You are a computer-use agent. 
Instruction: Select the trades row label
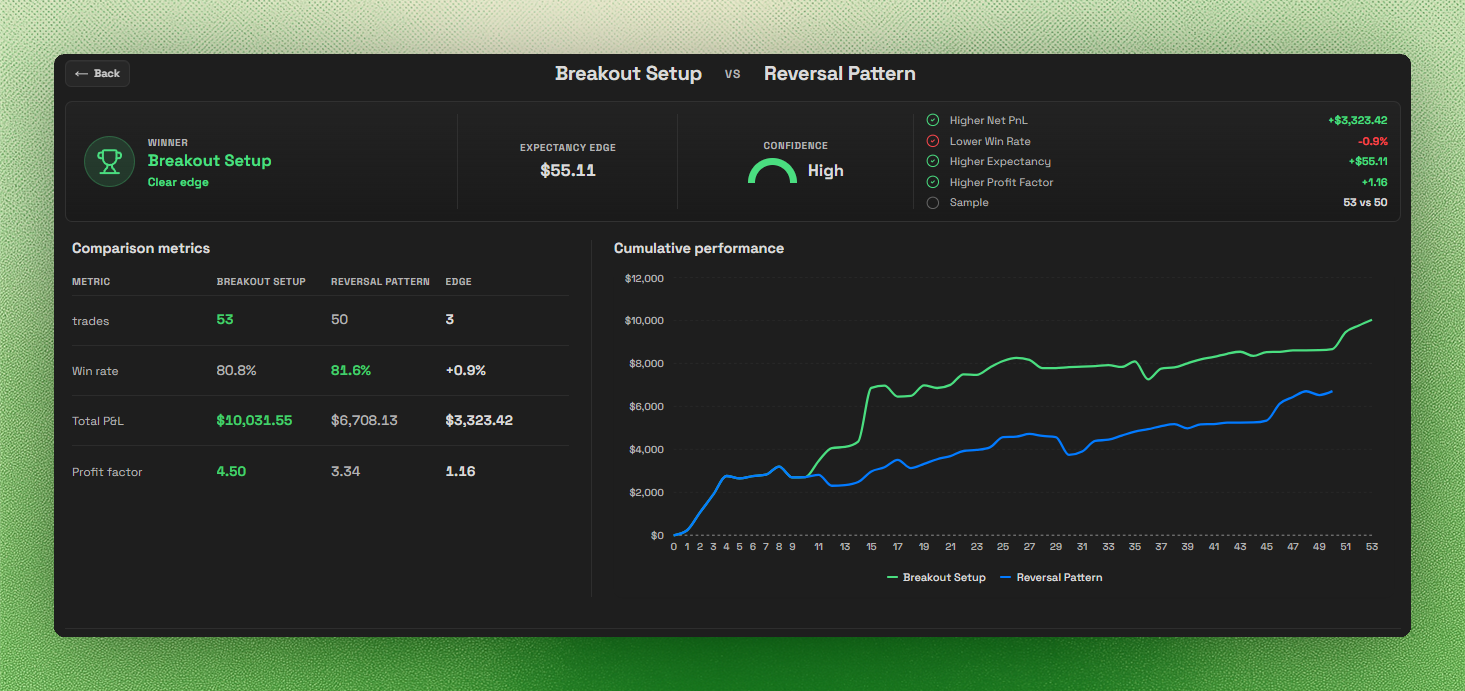coord(90,321)
